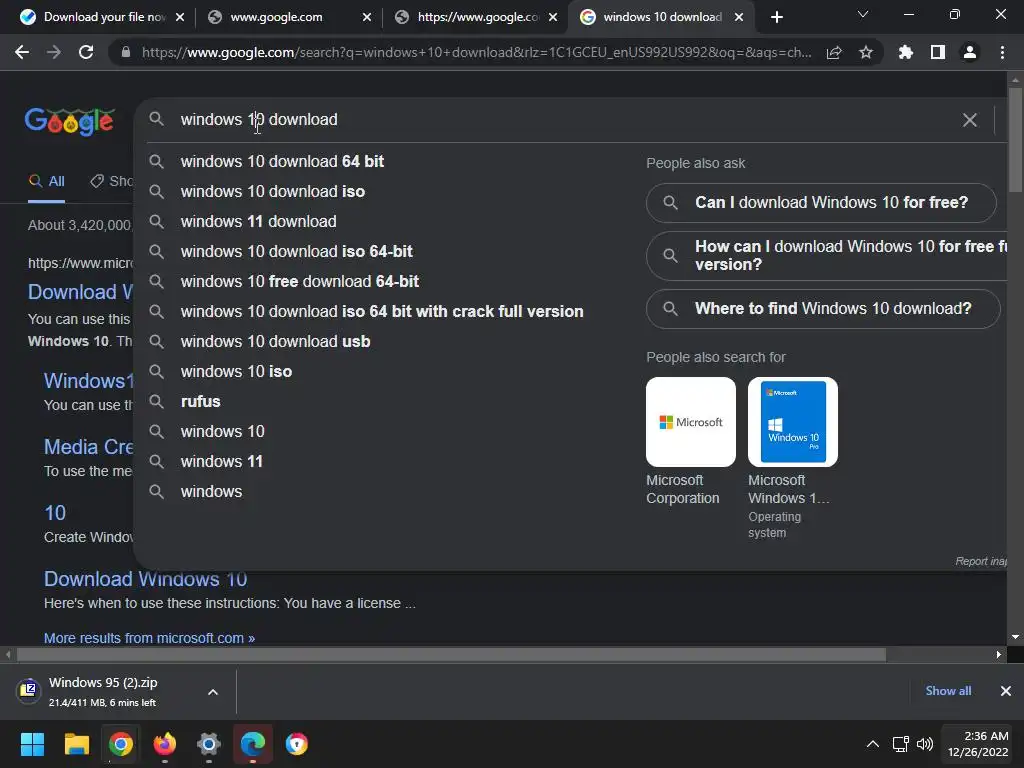The width and height of the screenshot is (1024, 768).
Task: Reload the current Google page
Action: (86, 52)
